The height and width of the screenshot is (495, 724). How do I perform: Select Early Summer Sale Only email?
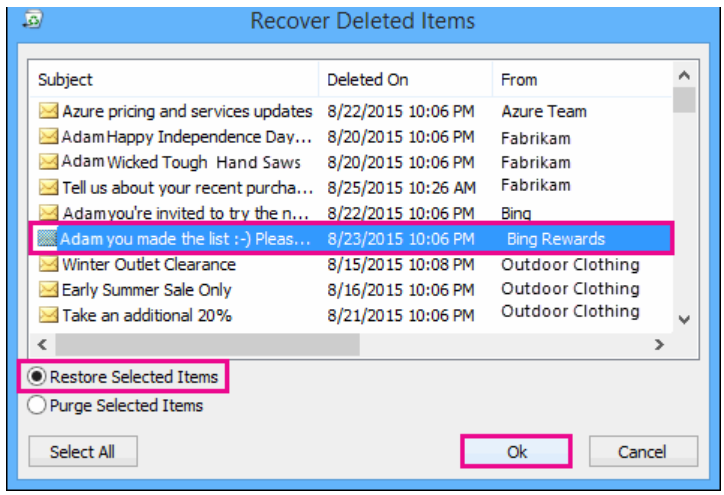pos(351,290)
